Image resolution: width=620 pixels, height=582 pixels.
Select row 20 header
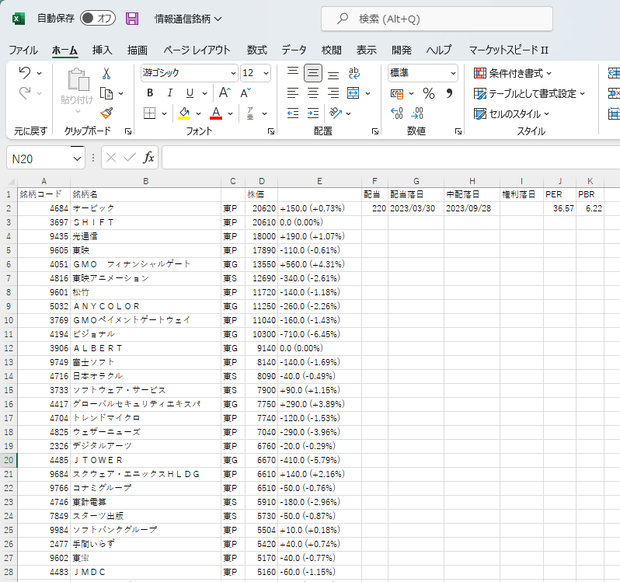pyautogui.click(x=9, y=460)
